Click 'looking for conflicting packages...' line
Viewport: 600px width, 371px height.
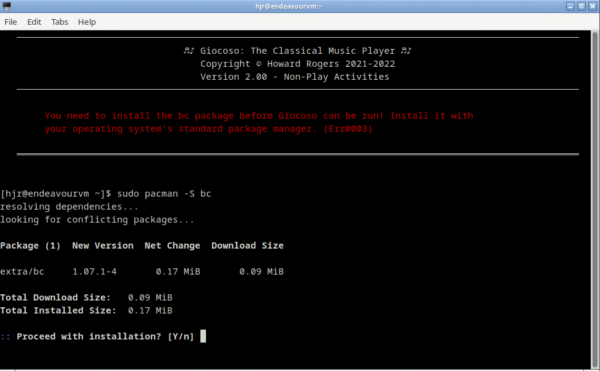97,220
